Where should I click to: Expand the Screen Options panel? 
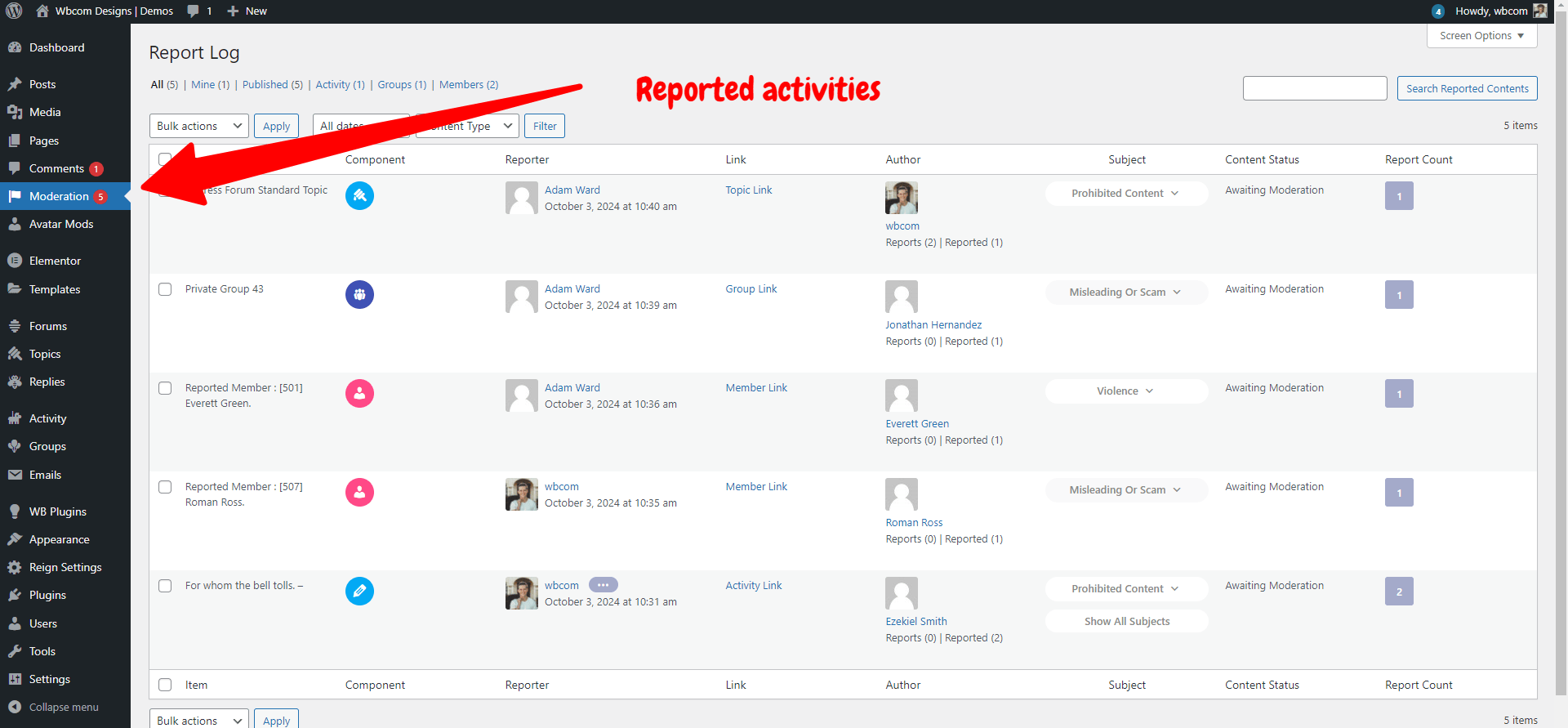(x=1481, y=36)
